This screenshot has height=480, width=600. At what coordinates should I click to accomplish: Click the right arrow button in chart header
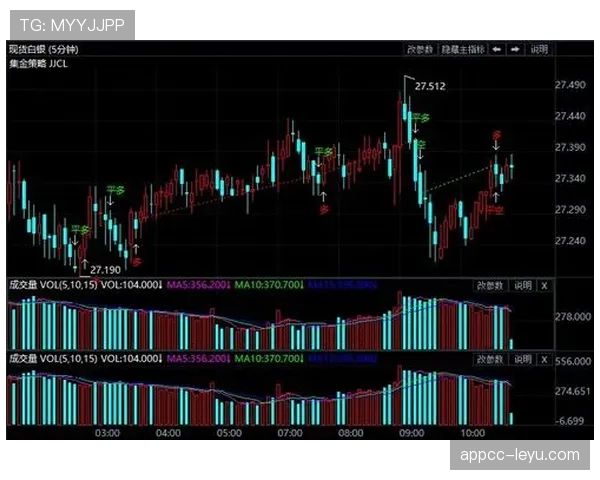[514, 48]
